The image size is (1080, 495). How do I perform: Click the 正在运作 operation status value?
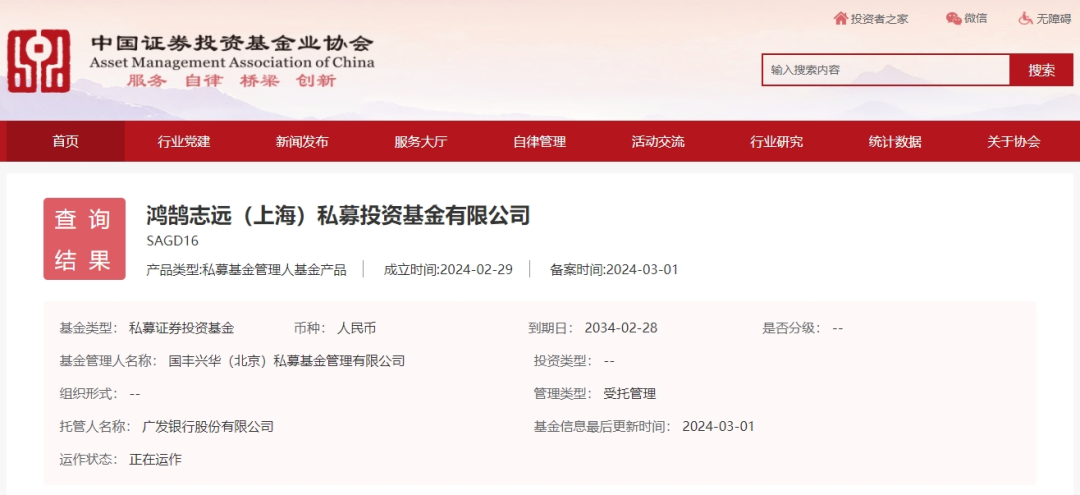click(x=156, y=459)
